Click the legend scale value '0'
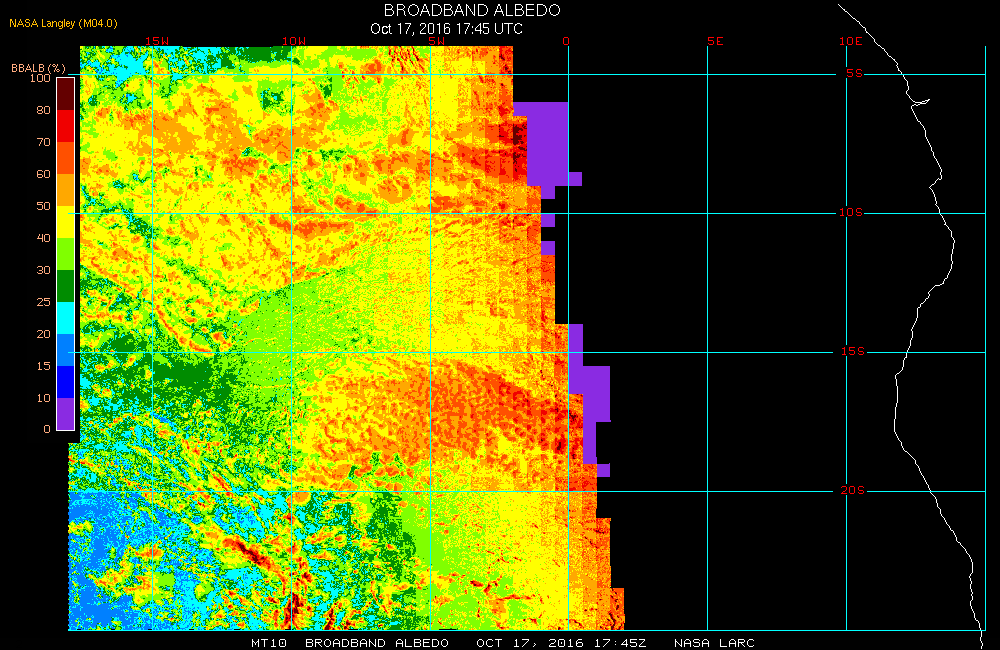Viewport: 1000px width, 650px height. (47, 429)
